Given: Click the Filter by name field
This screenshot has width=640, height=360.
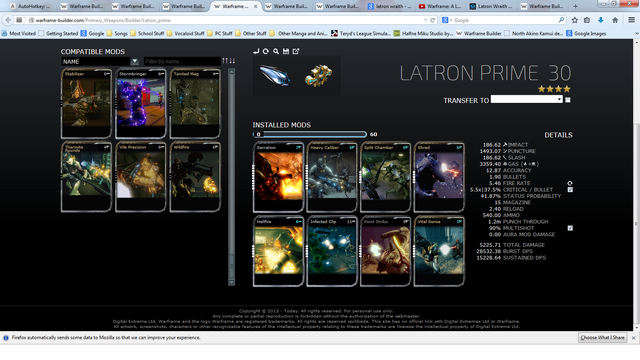Looking at the screenshot, I should tap(182, 61).
